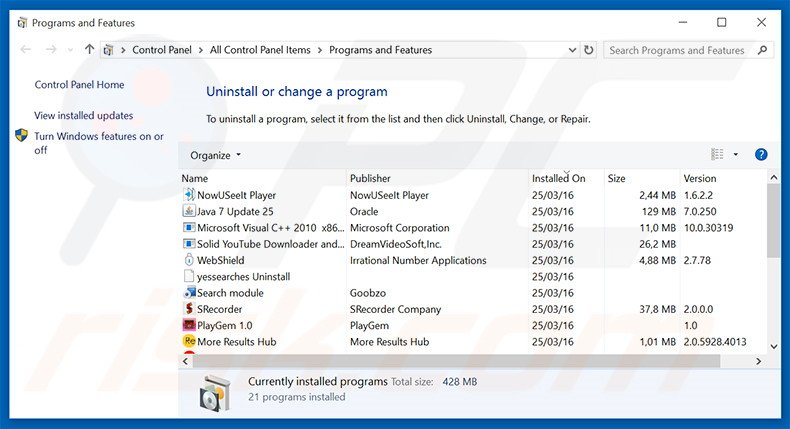The width and height of the screenshot is (790, 429).
Task: Click version 2.0.5928.4013
Action: (x=714, y=341)
